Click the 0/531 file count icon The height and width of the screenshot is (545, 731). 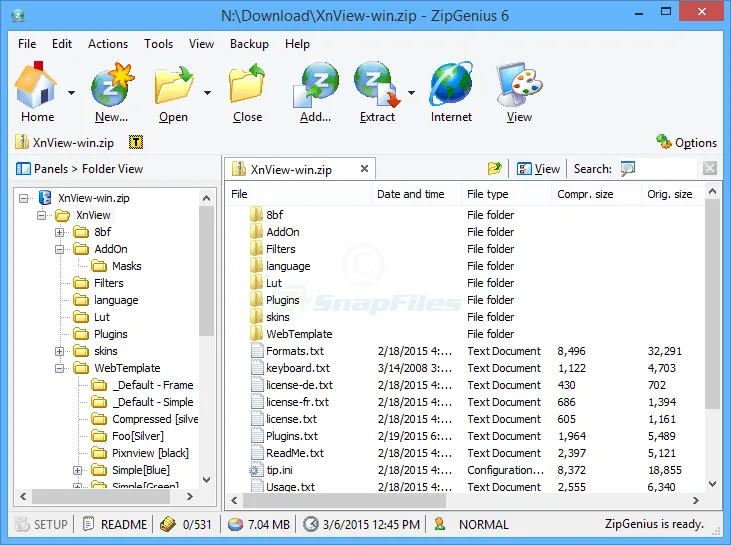click(x=168, y=524)
